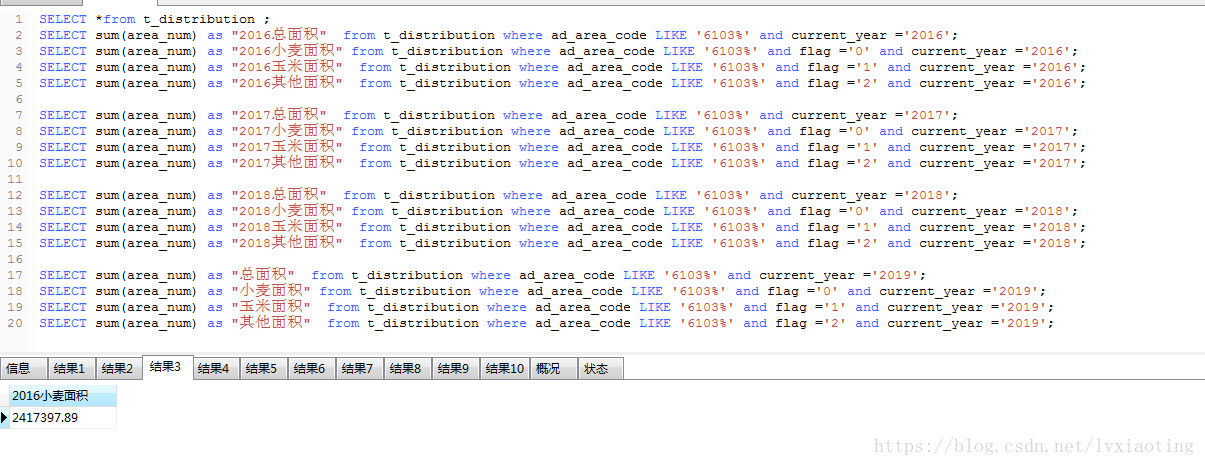Switch to the 结果4 tab
This screenshot has height=466, width=1205.
click(215, 369)
